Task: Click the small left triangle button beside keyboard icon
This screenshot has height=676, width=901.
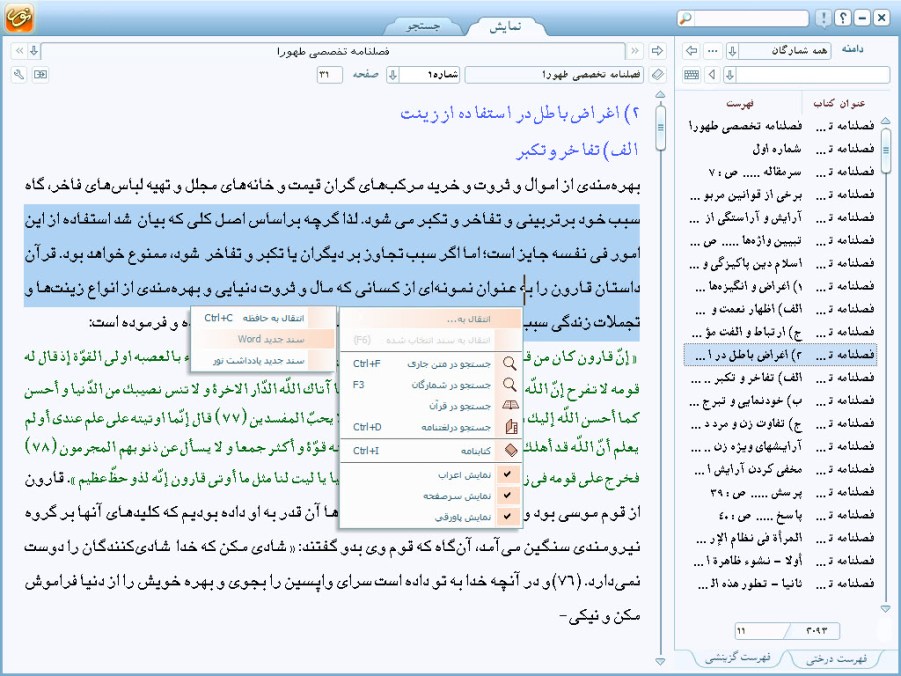Action: 713,75
